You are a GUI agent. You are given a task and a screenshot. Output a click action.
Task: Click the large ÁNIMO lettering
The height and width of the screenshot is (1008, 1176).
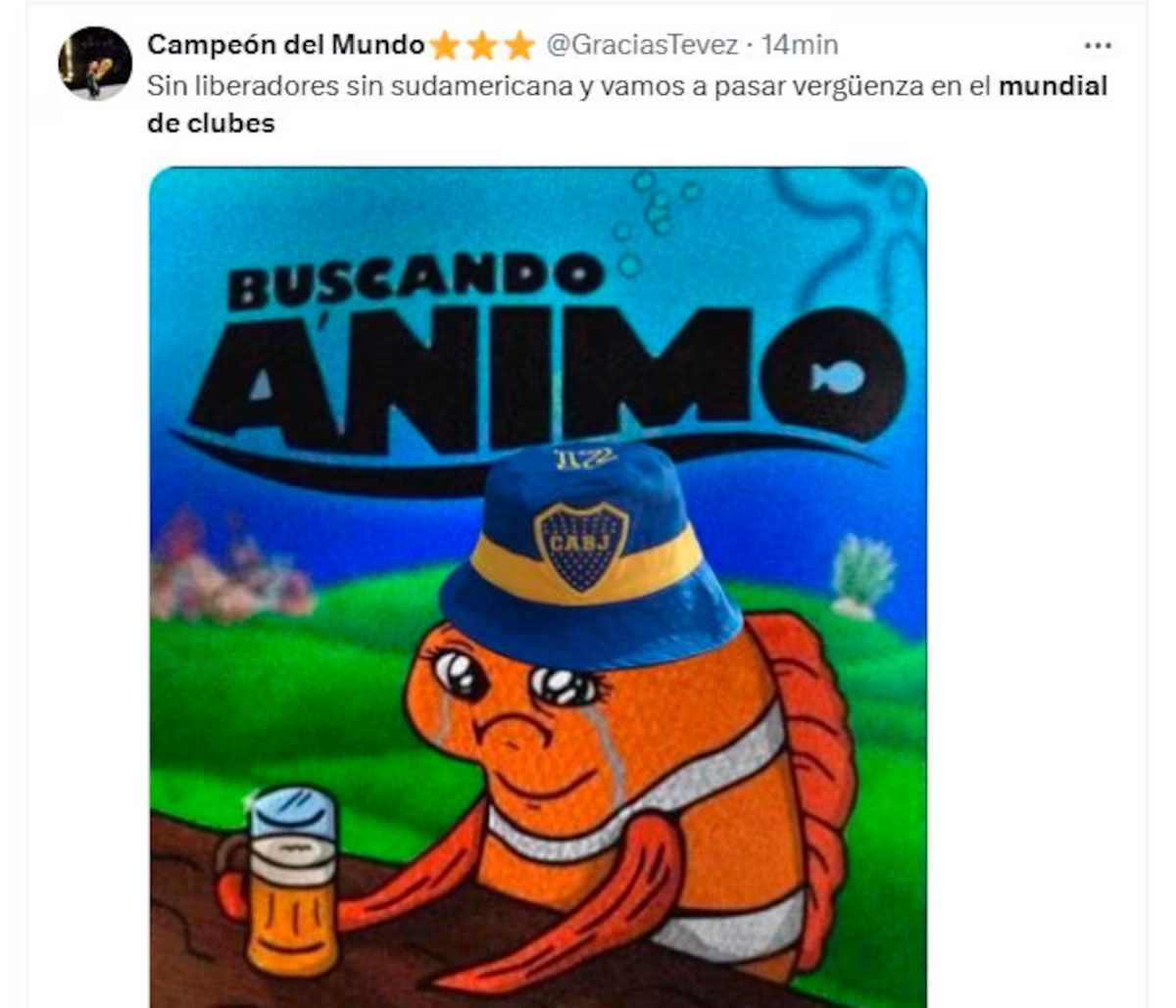tap(546, 377)
